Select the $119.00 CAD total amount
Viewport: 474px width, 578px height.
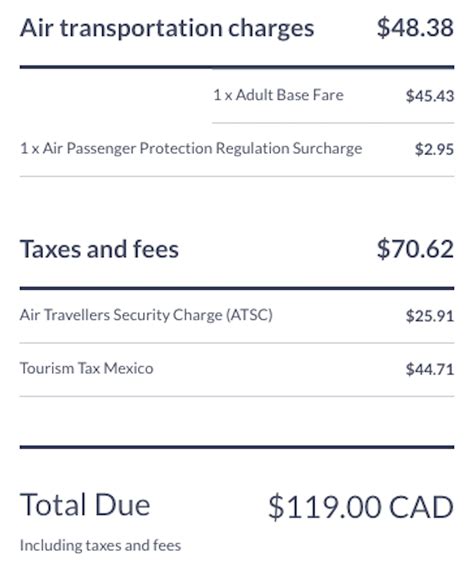(x=361, y=507)
